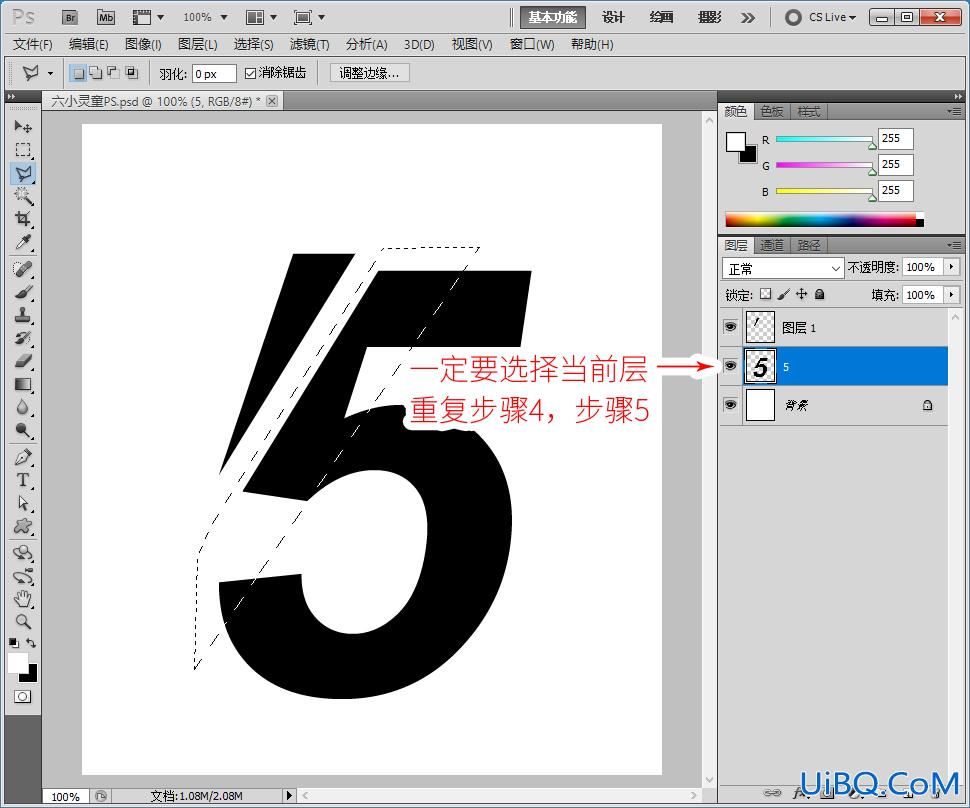Open the opacity (不透明度) slider arrow
The height and width of the screenshot is (808, 970).
pyautogui.click(x=952, y=267)
